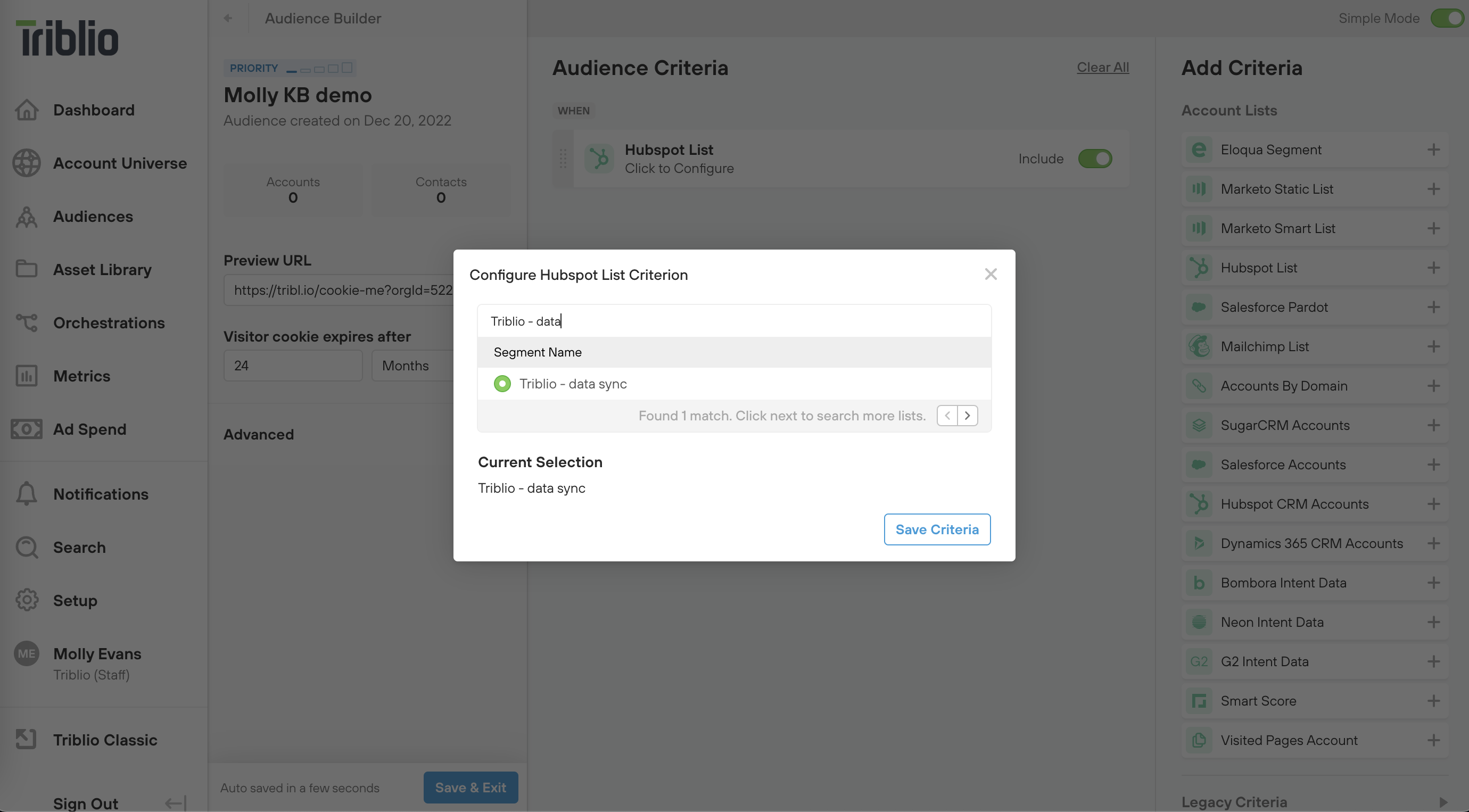This screenshot has height=812, width=1469.
Task: Click the G2 Intent Data icon
Action: (x=1199, y=661)
